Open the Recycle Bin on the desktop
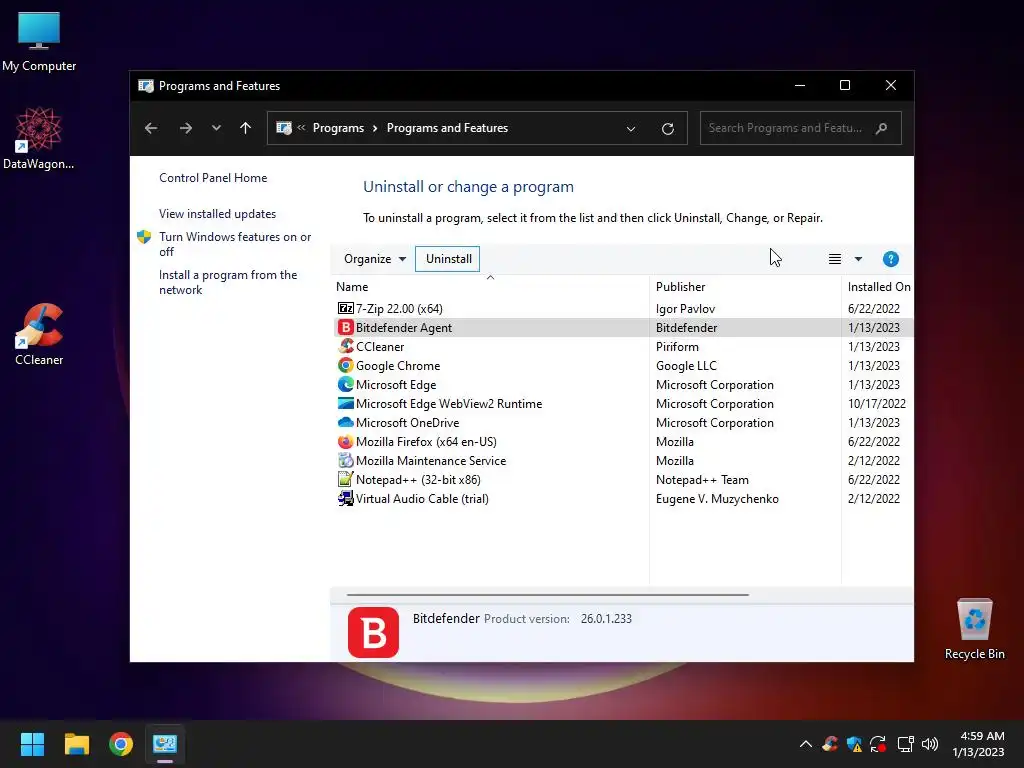 click(x=974, y=629)
